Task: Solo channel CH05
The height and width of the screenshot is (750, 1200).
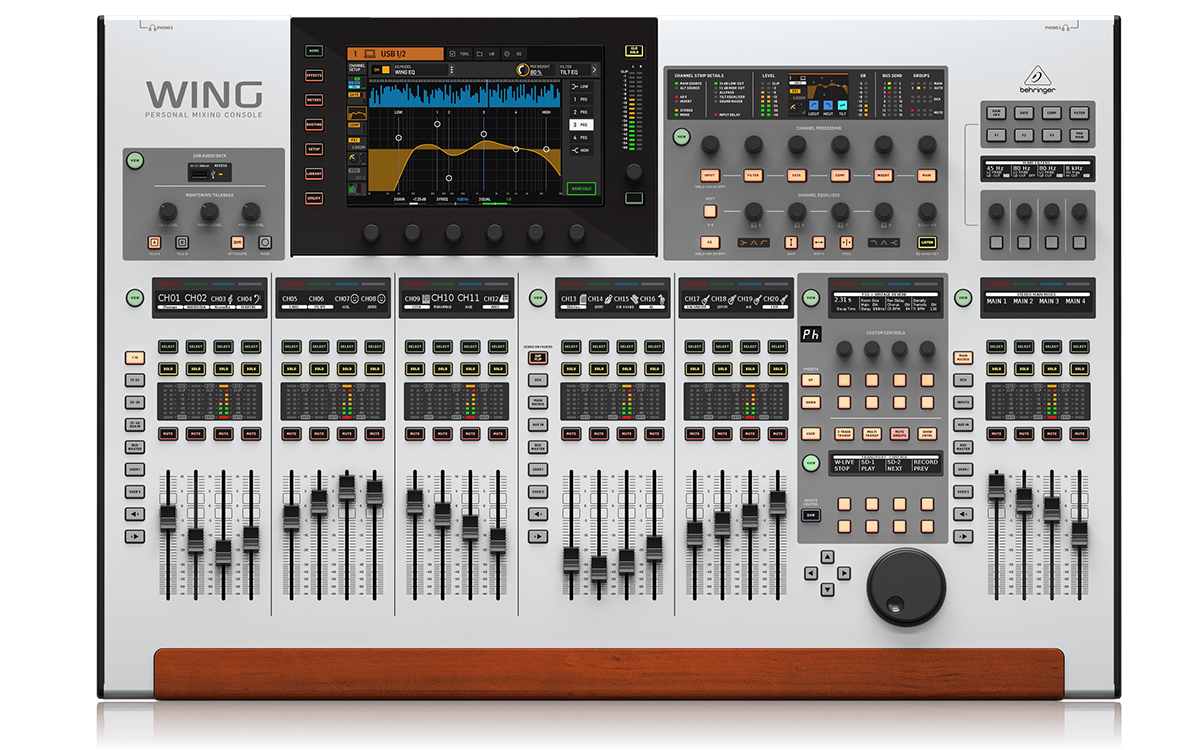Action: (290, 369)
